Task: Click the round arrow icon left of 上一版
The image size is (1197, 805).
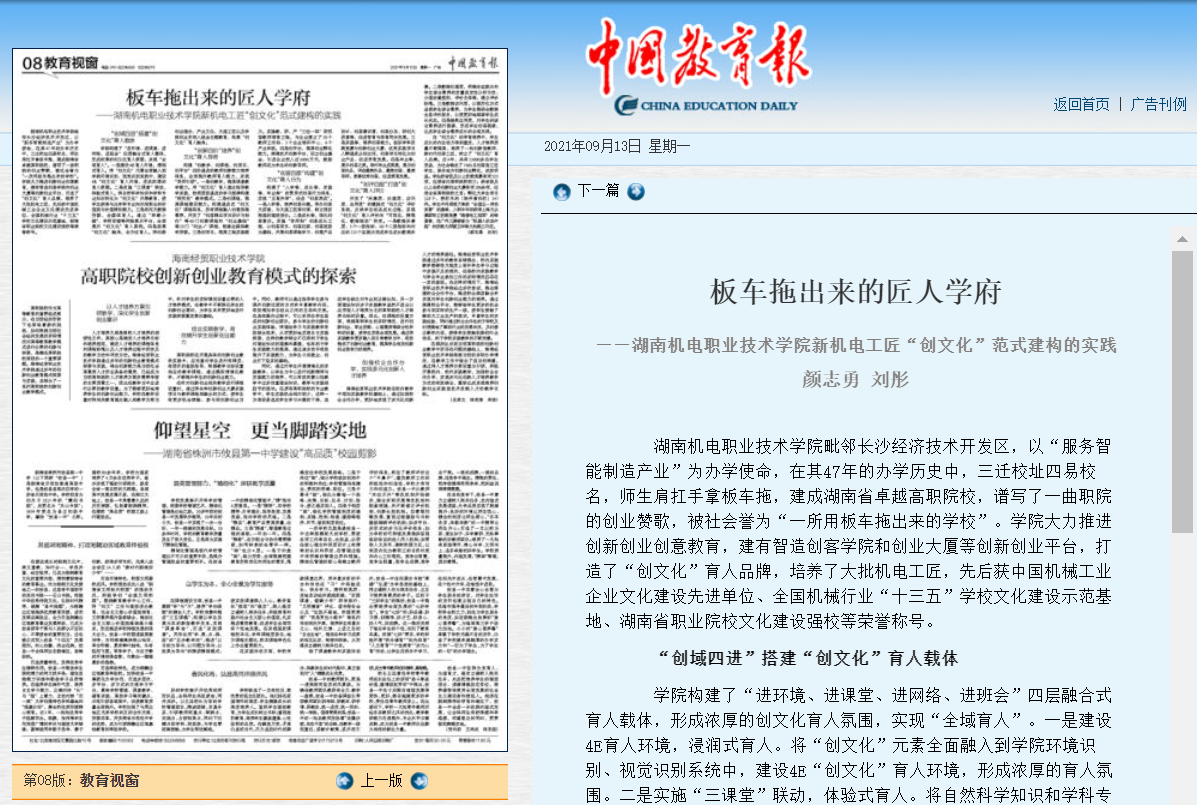Action: click(x=345, y=781)
